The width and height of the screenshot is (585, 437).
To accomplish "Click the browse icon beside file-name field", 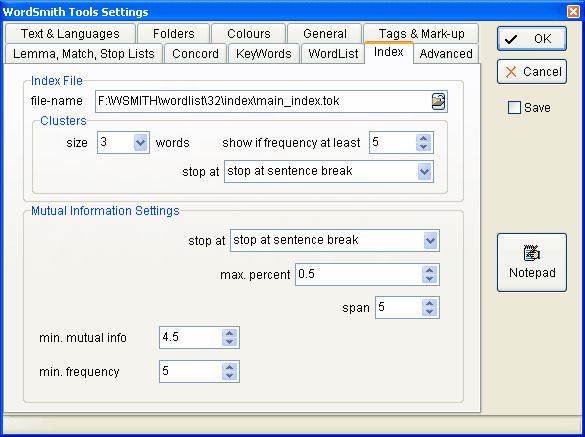I will point(438,102).
